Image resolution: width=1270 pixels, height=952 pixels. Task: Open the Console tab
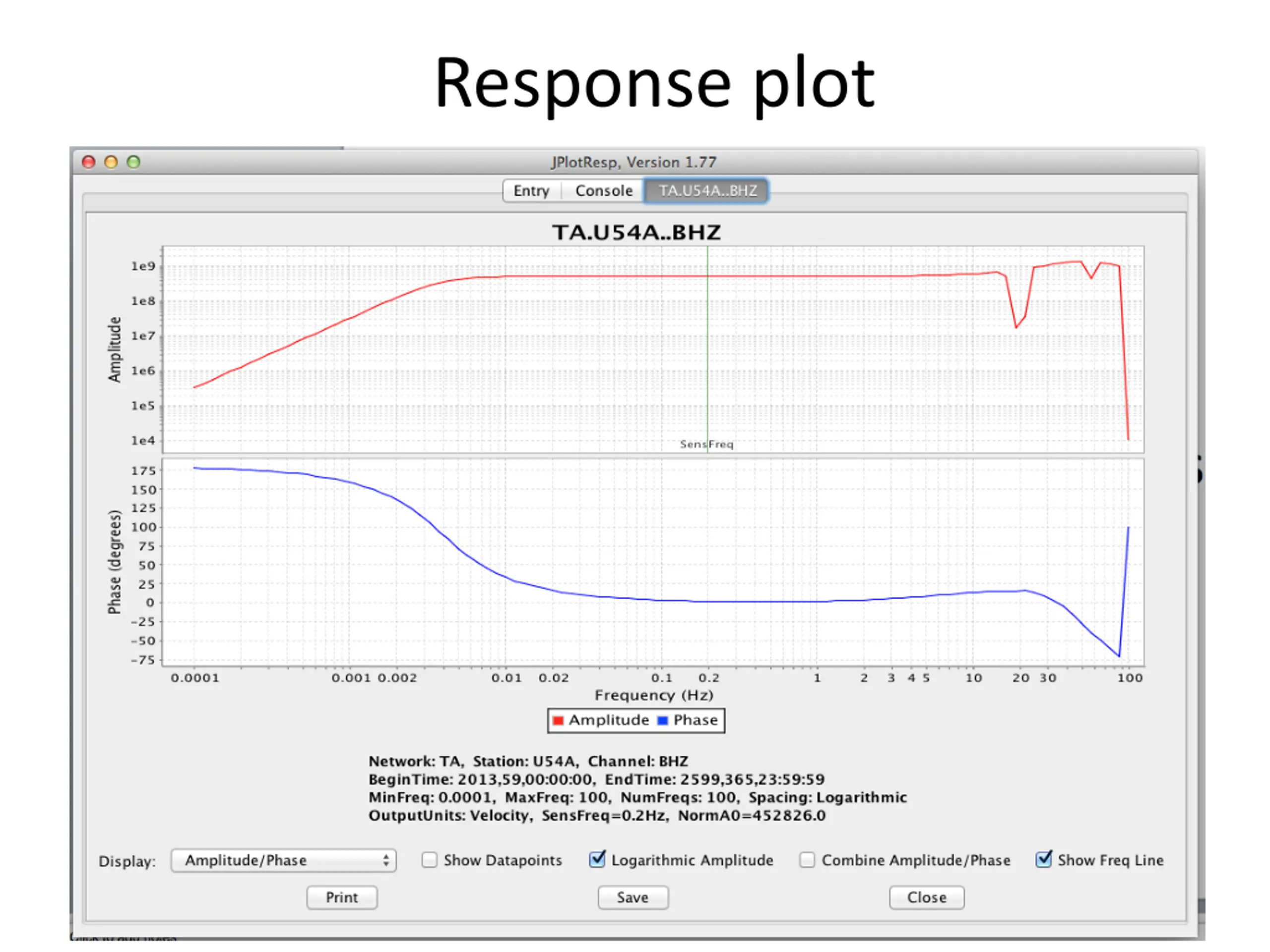click(x=603, y=190)
